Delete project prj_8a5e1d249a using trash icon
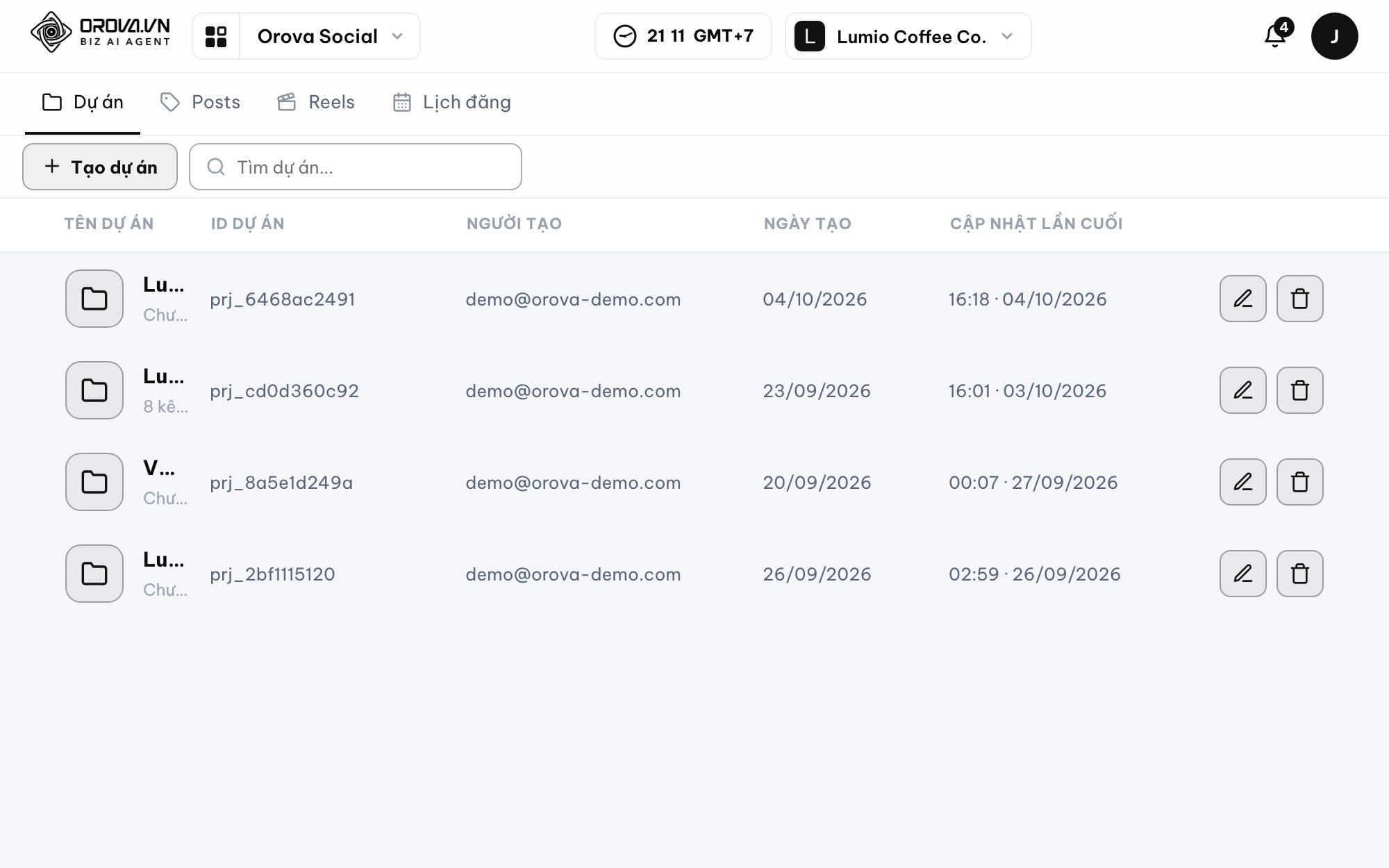Image resolution: width=1389 pixels, height=868 pixels. pyautogui.click(x=1299, y=482)
